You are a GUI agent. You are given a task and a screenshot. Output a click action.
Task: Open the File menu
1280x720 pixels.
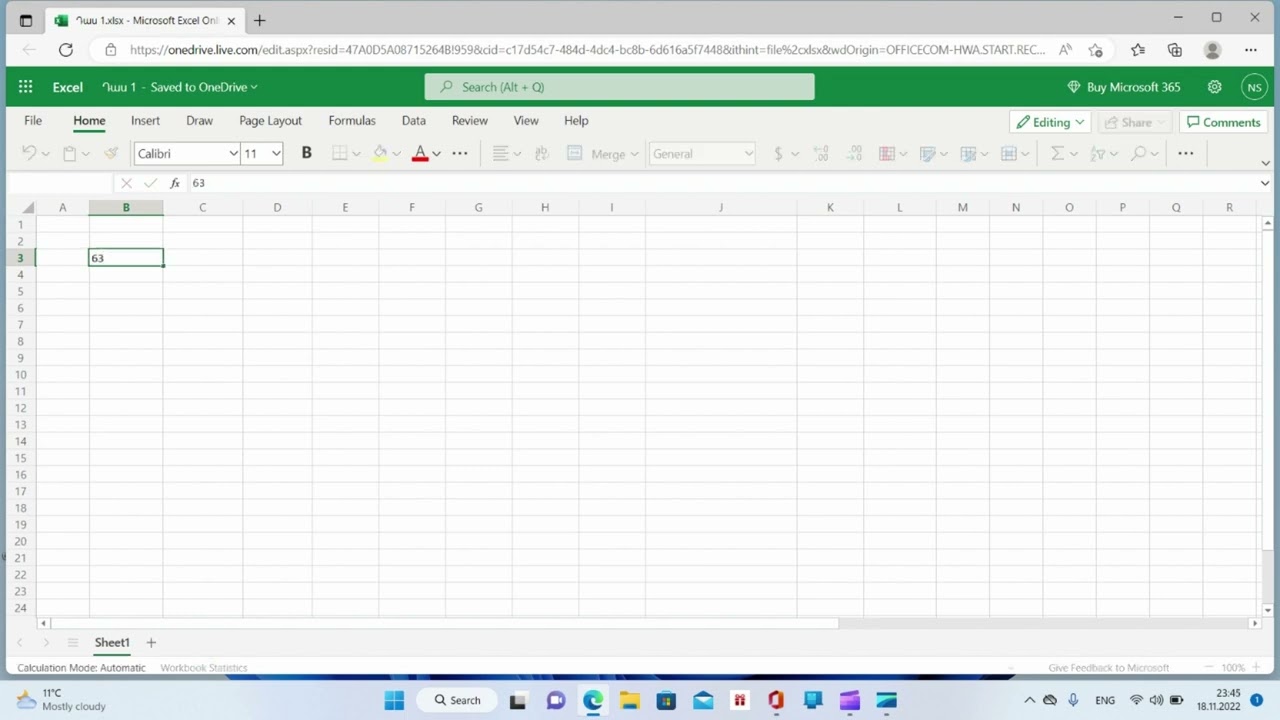tap(33, 120)
